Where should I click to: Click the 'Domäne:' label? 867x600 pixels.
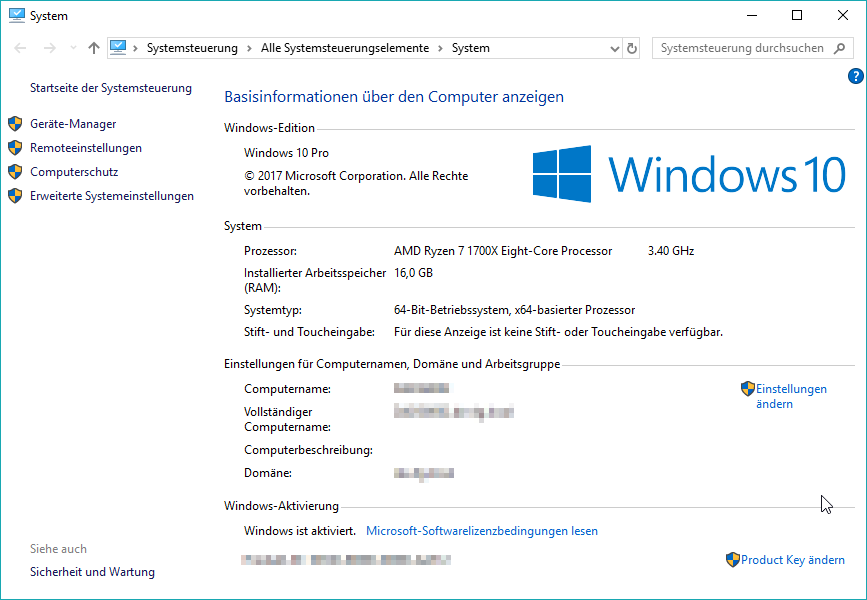pyautogui.click(x=268, y=473)
